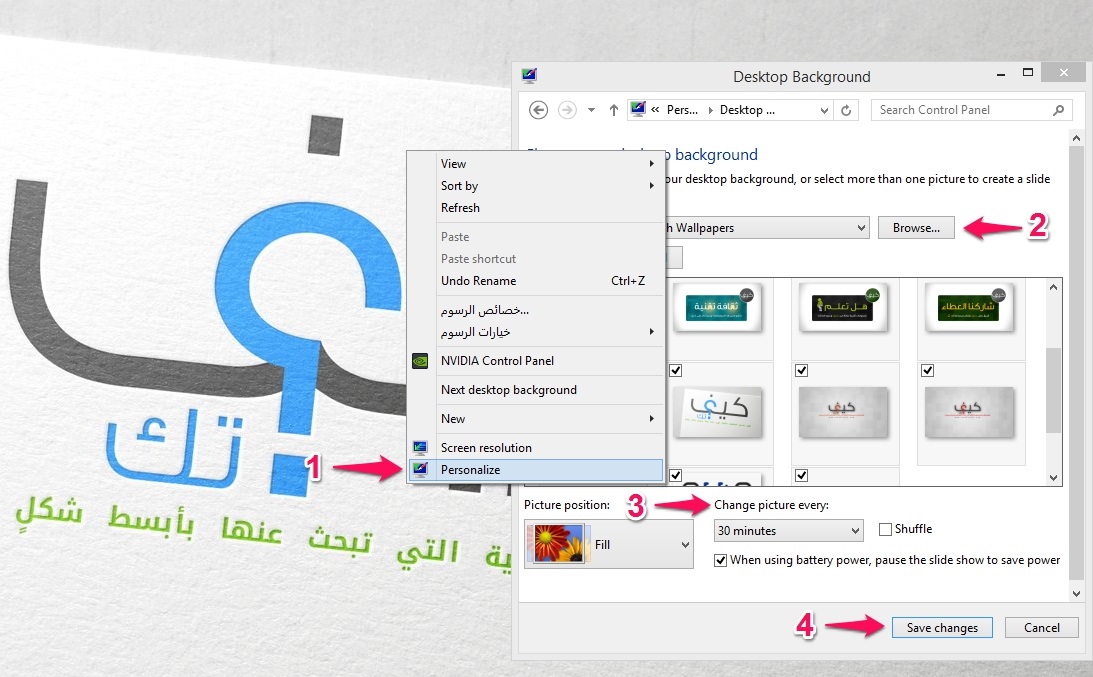Click Save changes
The image size is (1093, 677).
(x=942, y=627)
